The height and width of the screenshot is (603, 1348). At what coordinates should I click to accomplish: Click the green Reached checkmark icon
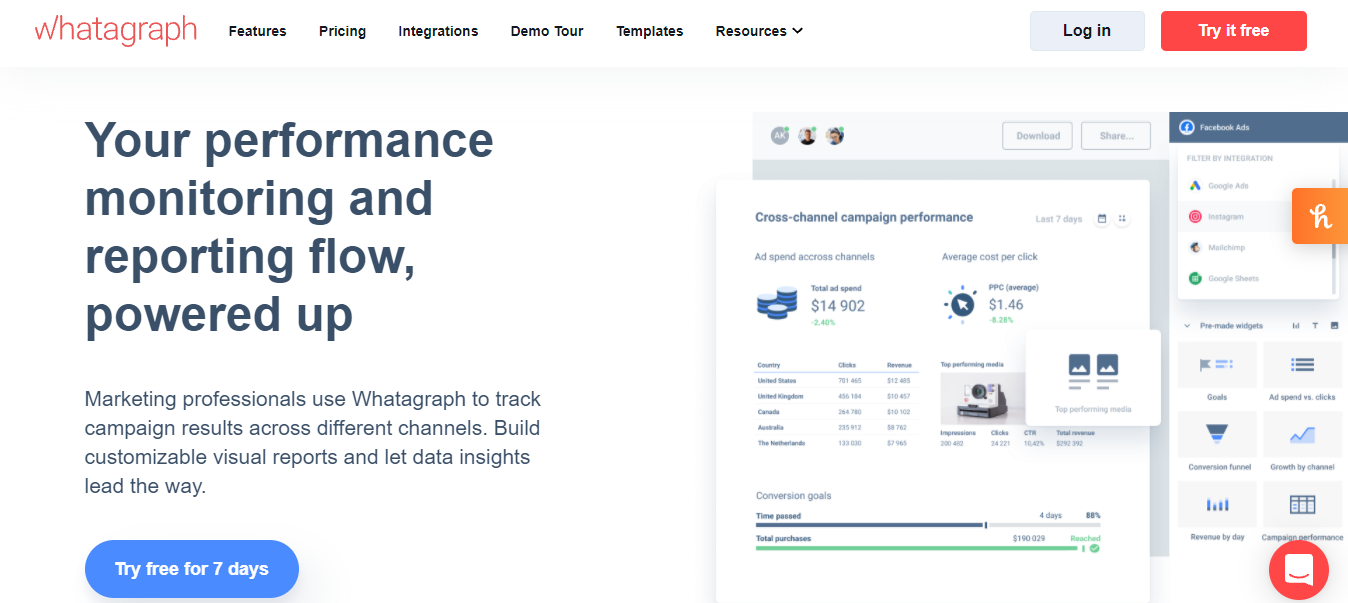click(x=1095, y=548)
